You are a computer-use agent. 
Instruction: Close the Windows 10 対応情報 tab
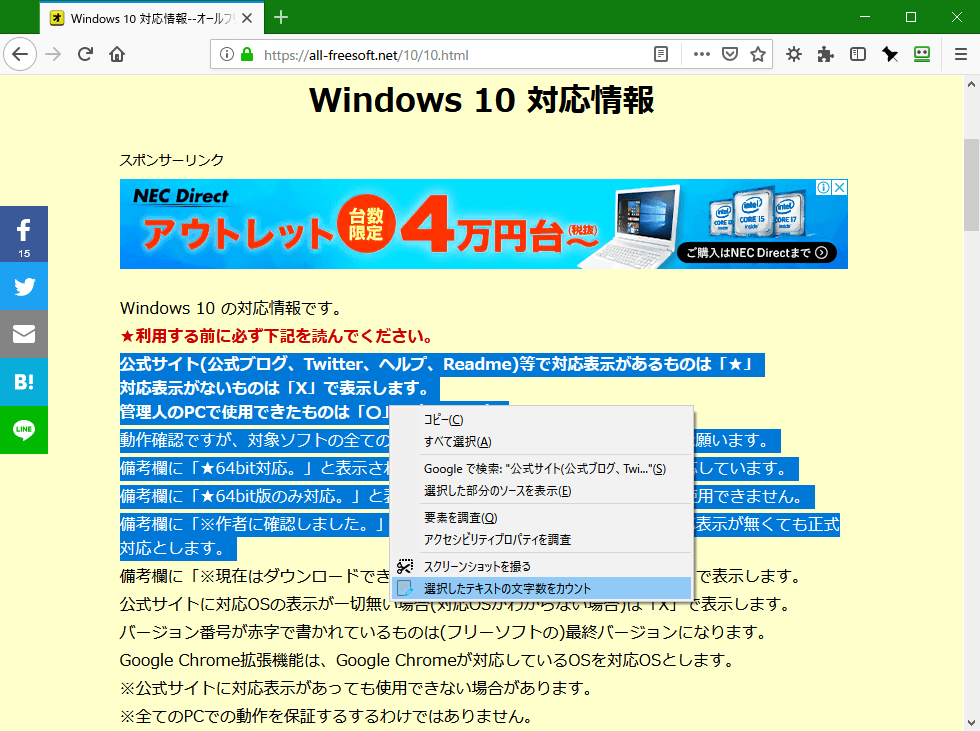point(247,18)
